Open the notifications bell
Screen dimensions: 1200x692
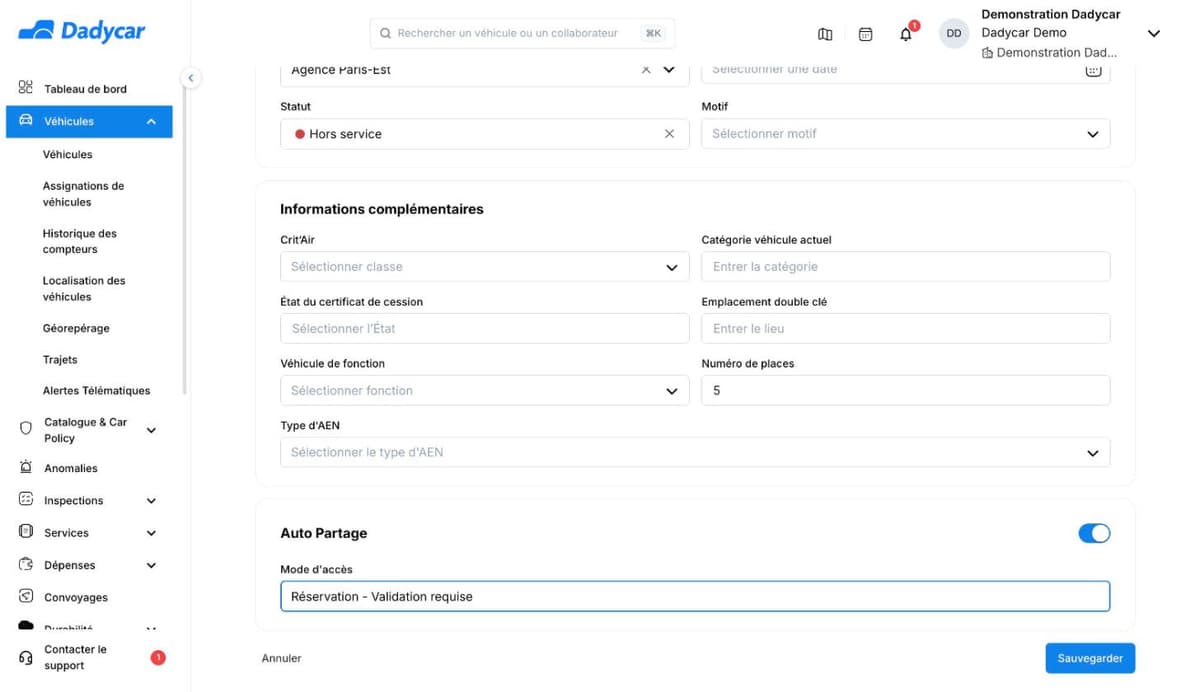906,34
